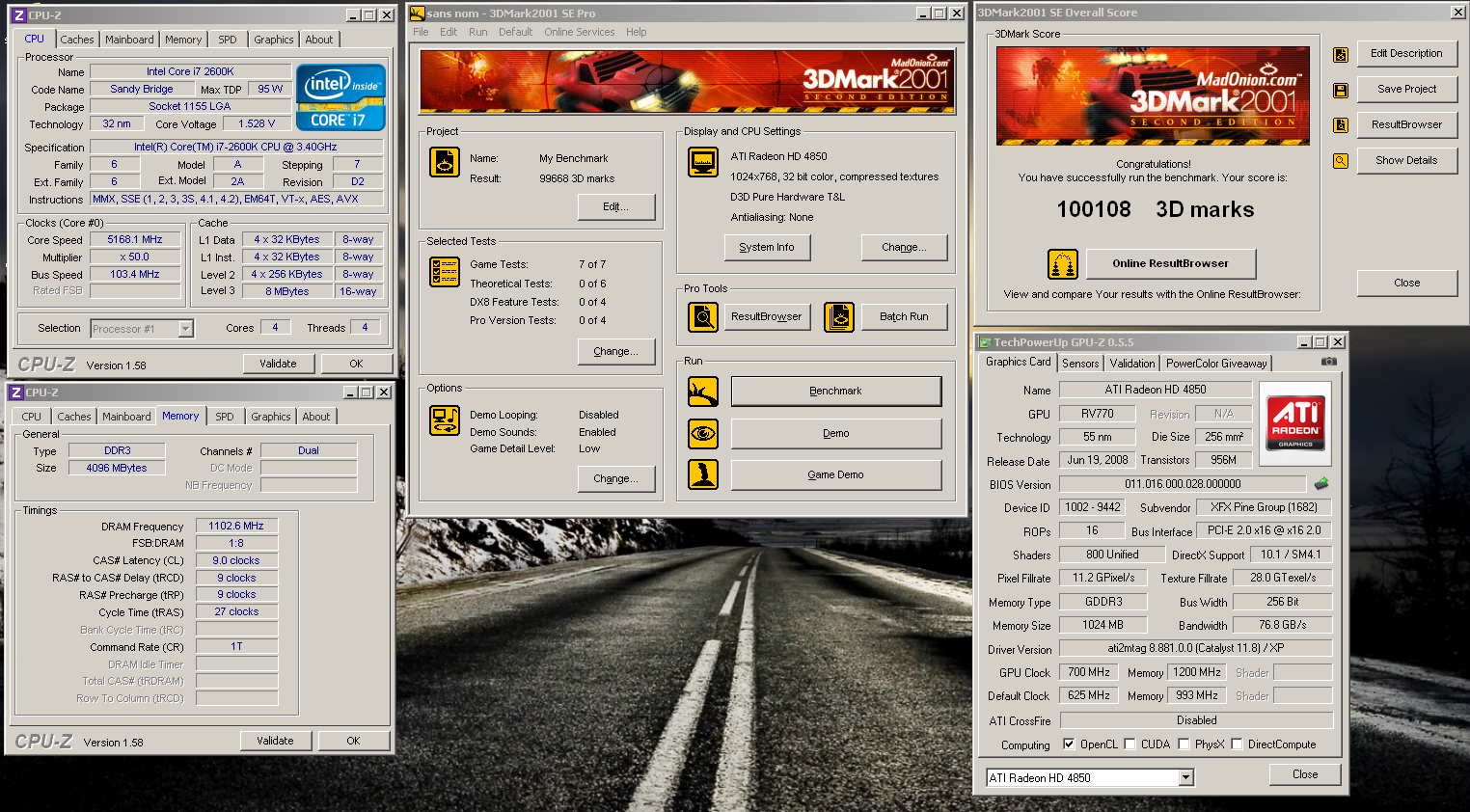
Task: Click the Core Speed 5168.1 MHz value
Action: coord(135,239)
